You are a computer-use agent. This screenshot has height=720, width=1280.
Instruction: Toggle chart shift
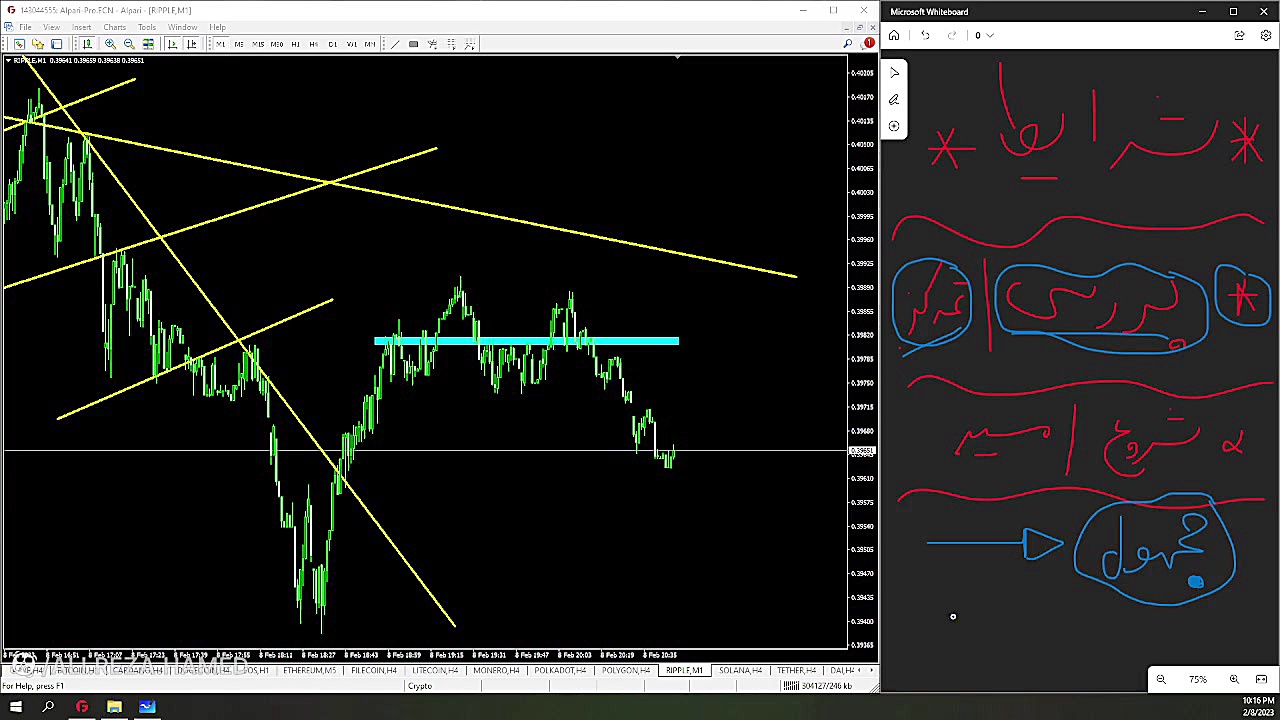pos(191,44)
